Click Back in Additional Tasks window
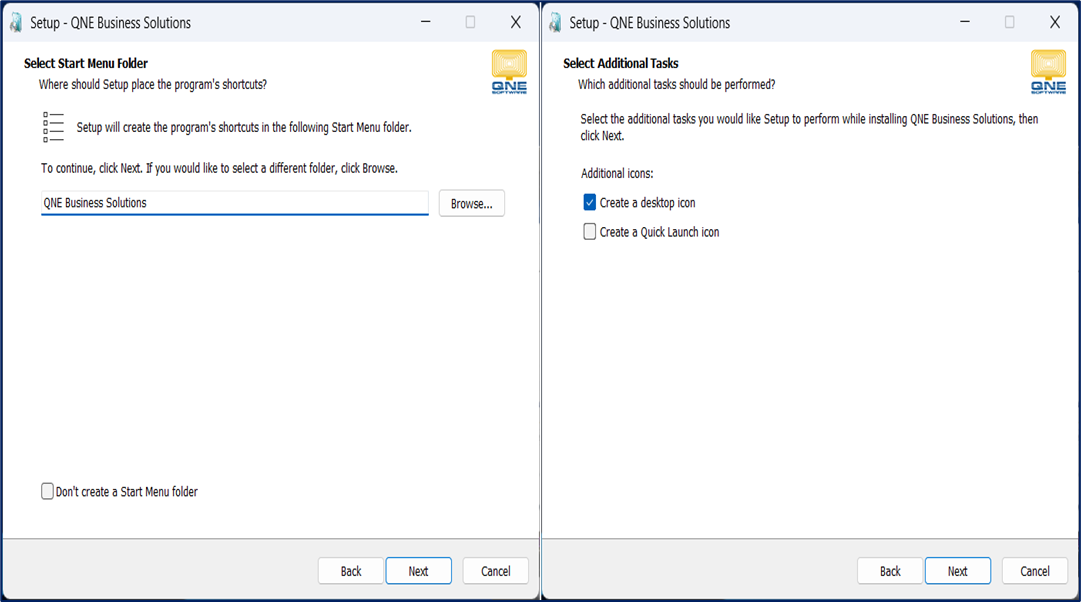This screenshot has width=1081, height=602. pyautogui.click(x=889, y=571)
